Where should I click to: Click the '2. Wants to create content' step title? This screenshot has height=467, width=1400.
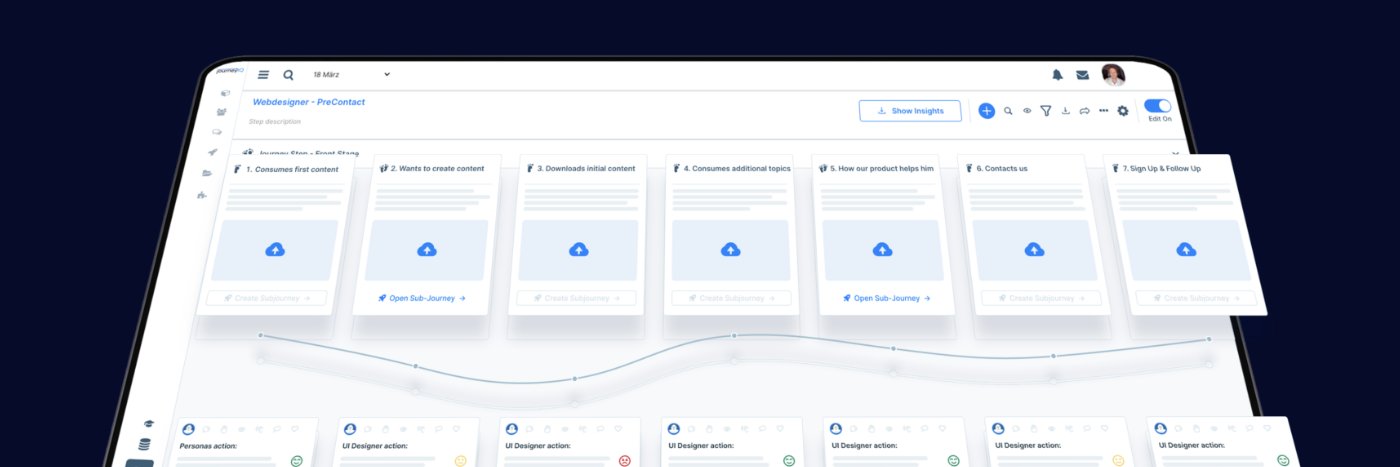437,168
